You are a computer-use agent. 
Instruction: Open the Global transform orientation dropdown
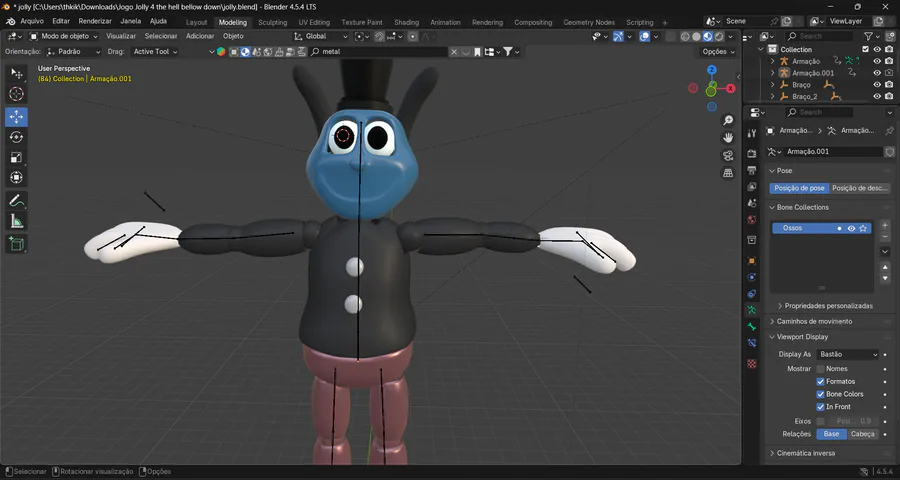(x=321, y=36)
